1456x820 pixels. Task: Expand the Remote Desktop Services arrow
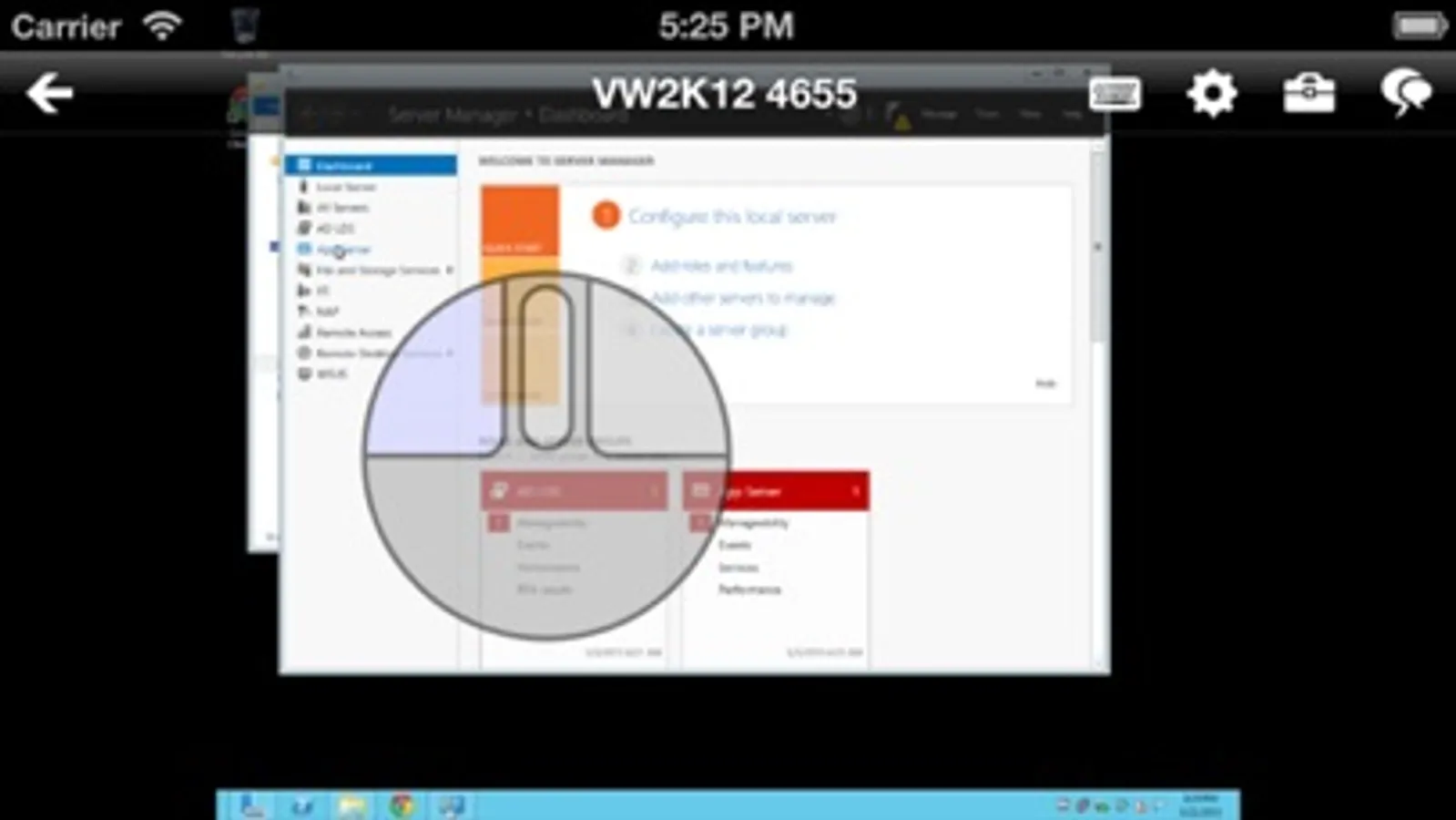click(x=449, y=354)
